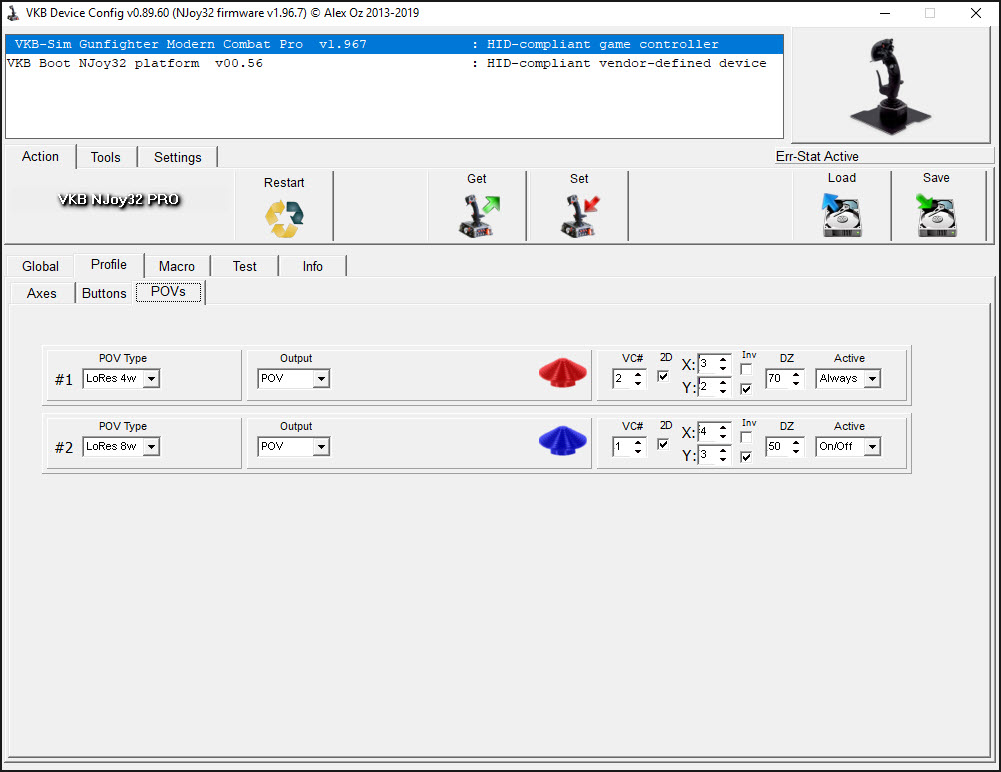Viewport: 1001px width, 772px height.
Task: Open the Profile tab
Action: pyautogui.click(x=109, y=264)
